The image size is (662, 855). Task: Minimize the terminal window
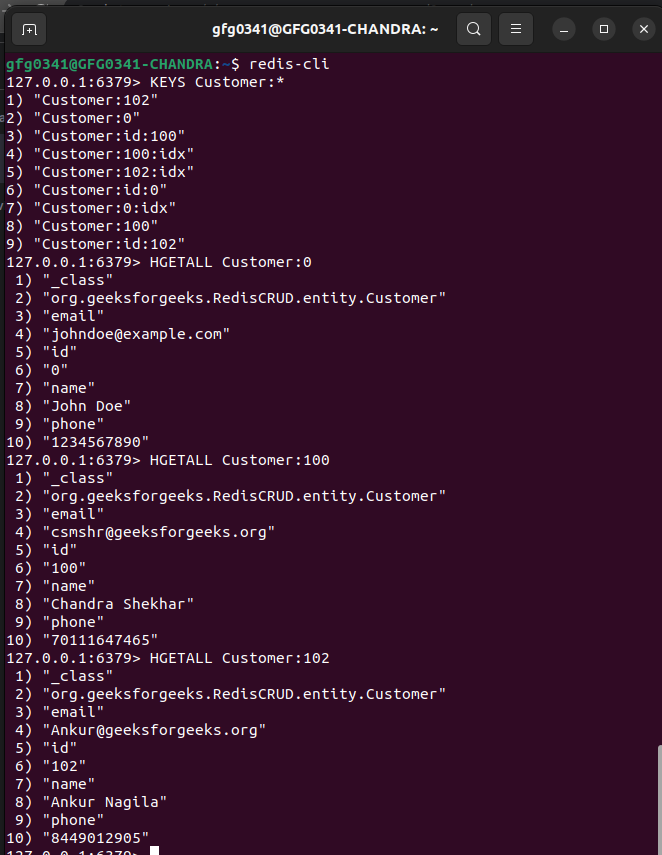click(x=564, y=29)
